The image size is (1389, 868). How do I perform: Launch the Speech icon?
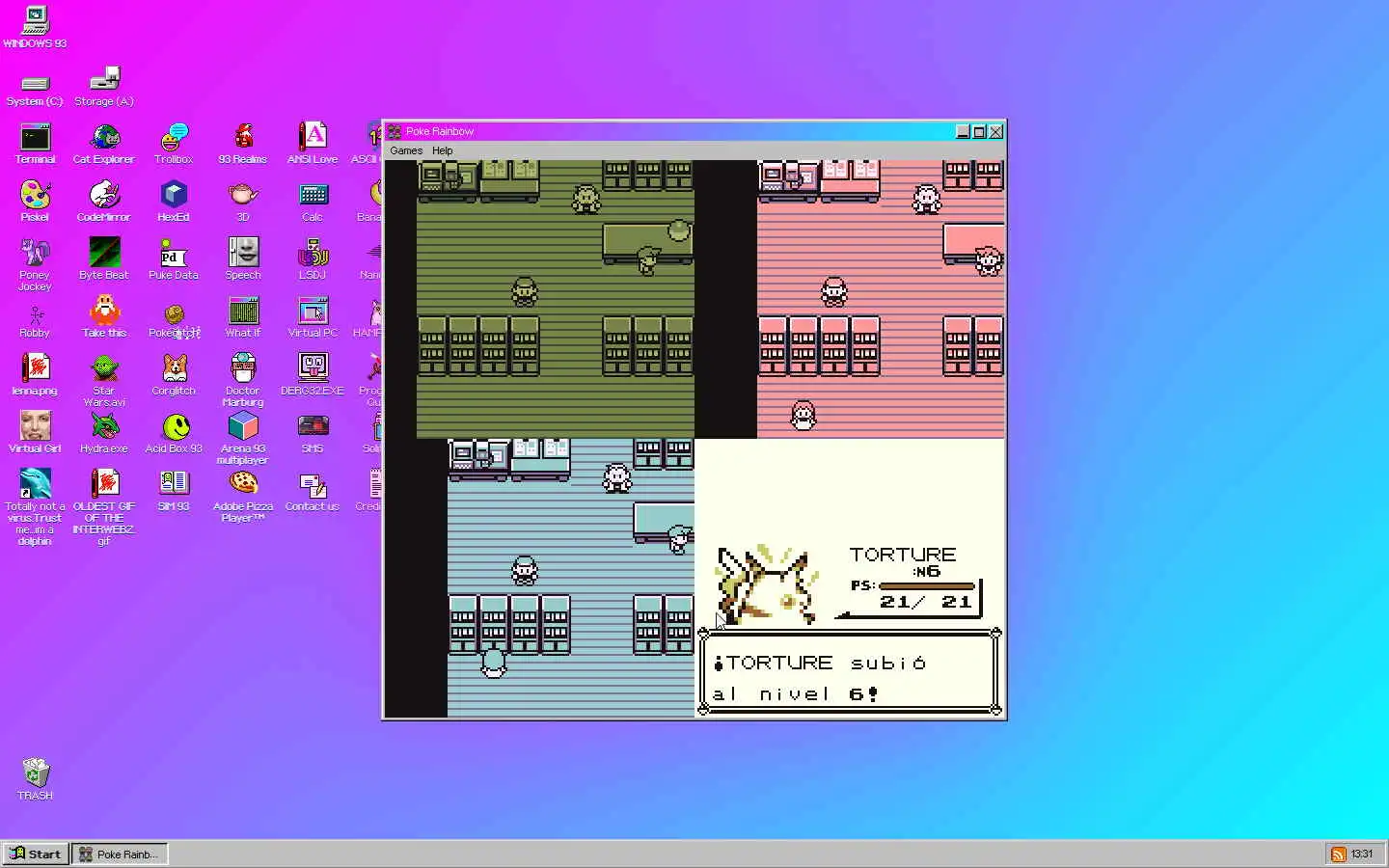tap(243, 259)
